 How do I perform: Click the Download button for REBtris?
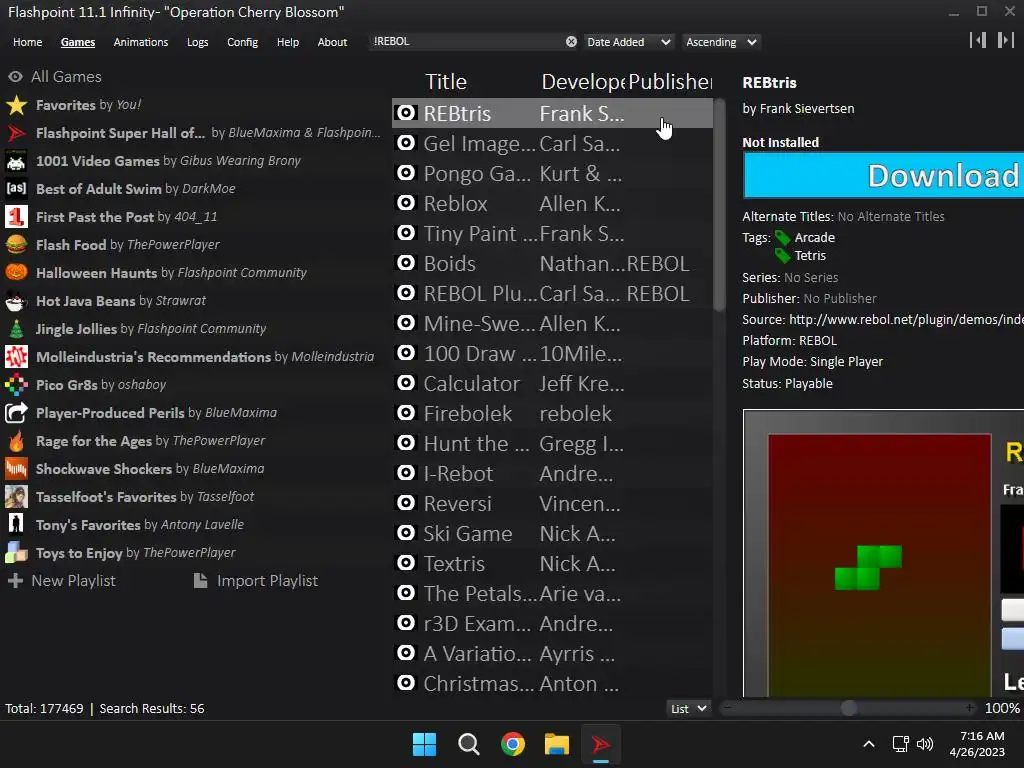(884, 176)
